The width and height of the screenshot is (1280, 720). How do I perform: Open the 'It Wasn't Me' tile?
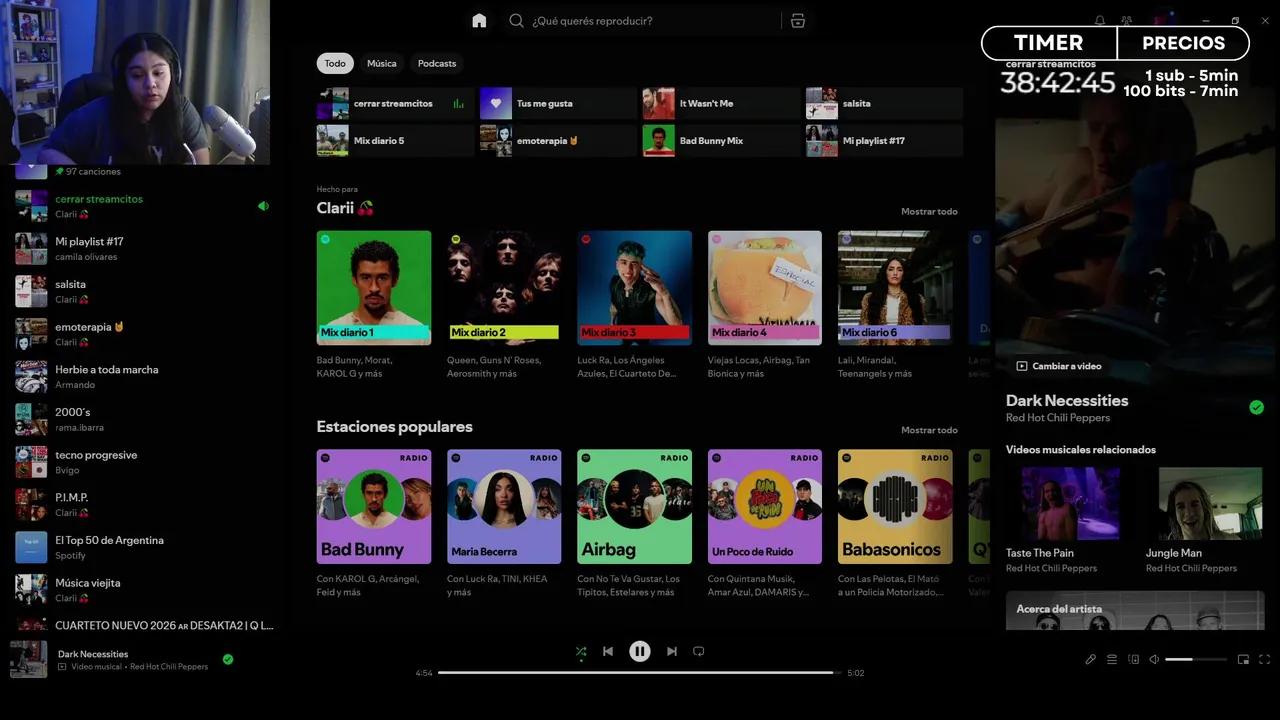721,104
